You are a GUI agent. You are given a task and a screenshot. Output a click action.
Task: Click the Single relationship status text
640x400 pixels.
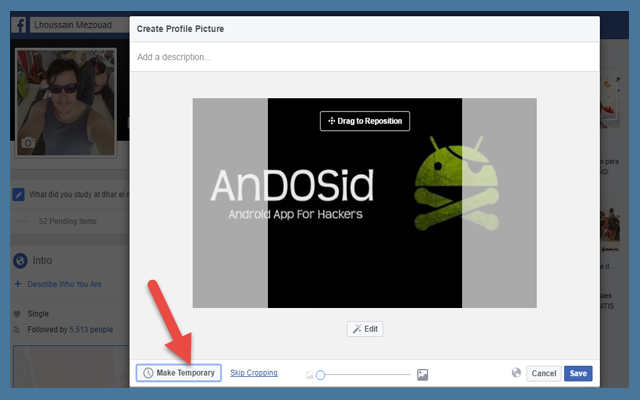pos(38,314)
